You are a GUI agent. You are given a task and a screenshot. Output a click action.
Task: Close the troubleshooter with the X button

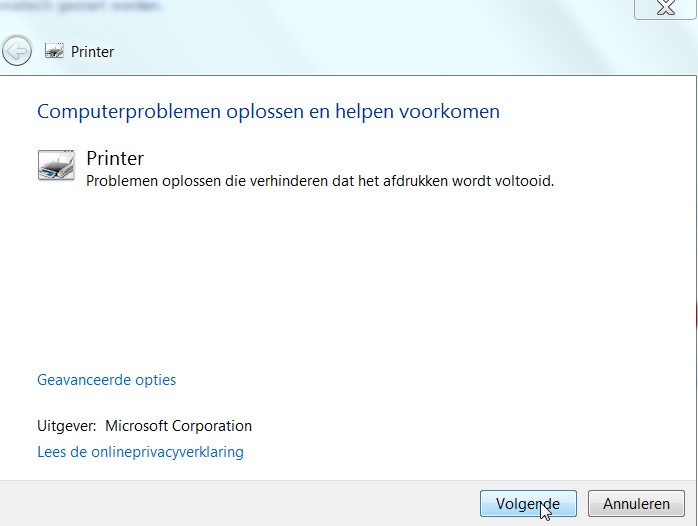[665, 8]
